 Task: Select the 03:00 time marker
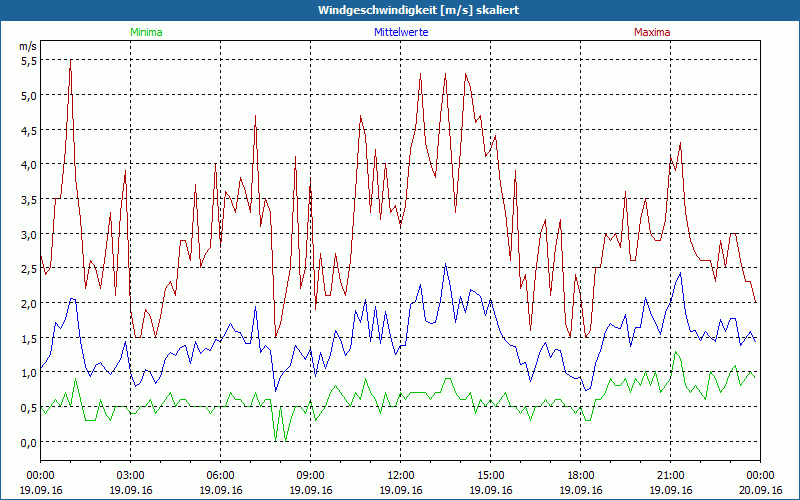coord(130,475)
